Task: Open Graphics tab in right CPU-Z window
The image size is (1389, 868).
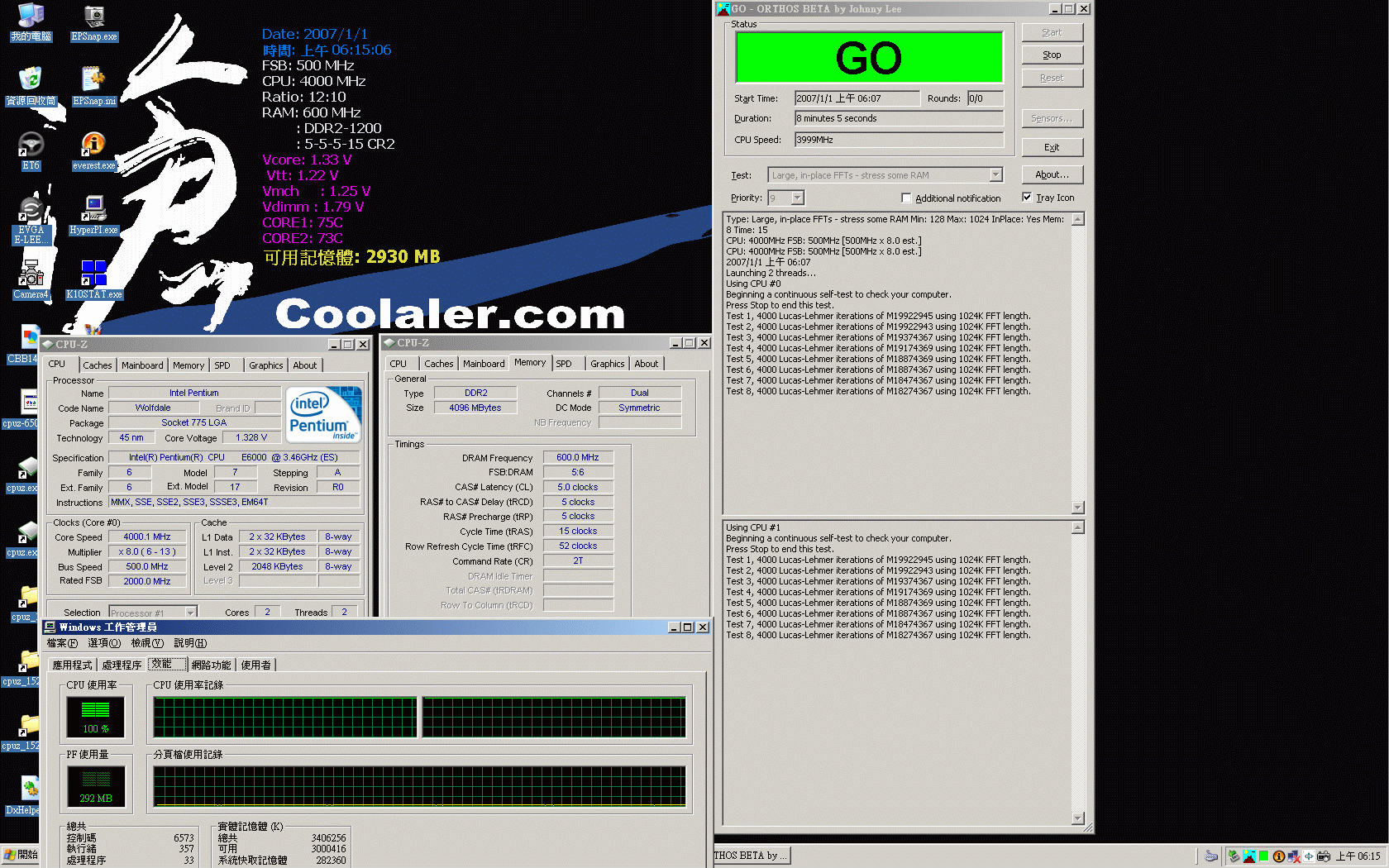Action: point(608,364)
